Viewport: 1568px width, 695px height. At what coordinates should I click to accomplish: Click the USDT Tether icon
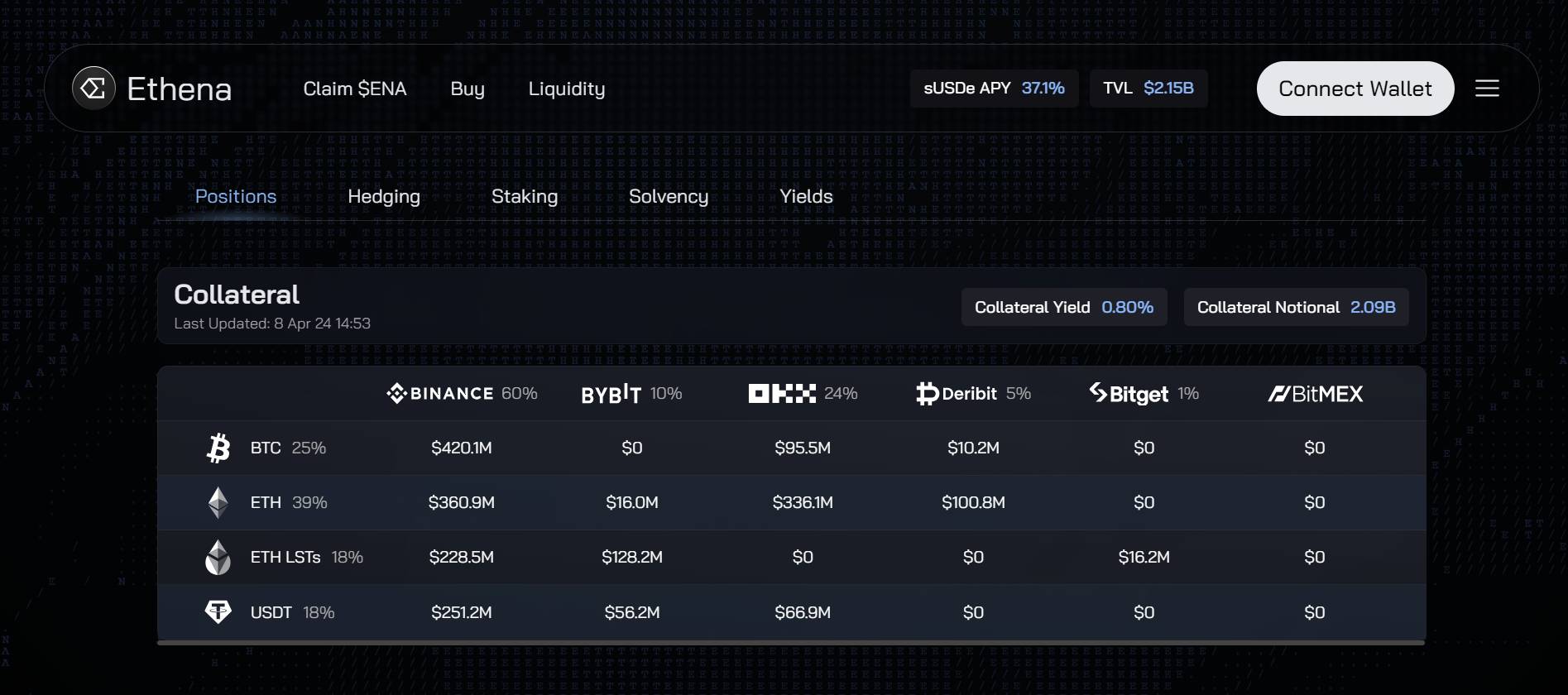pos(218,612)
